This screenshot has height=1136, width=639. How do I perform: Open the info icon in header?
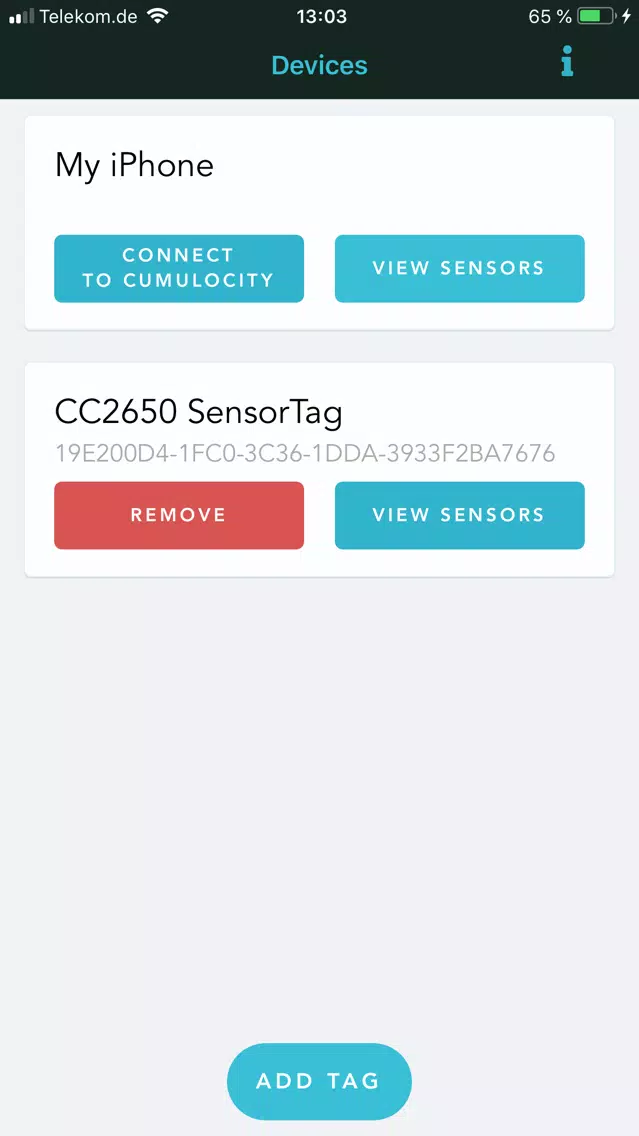[567, 62]
